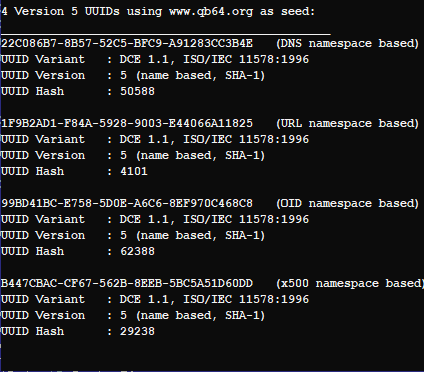Click the hash value 62388

point(137,251)
